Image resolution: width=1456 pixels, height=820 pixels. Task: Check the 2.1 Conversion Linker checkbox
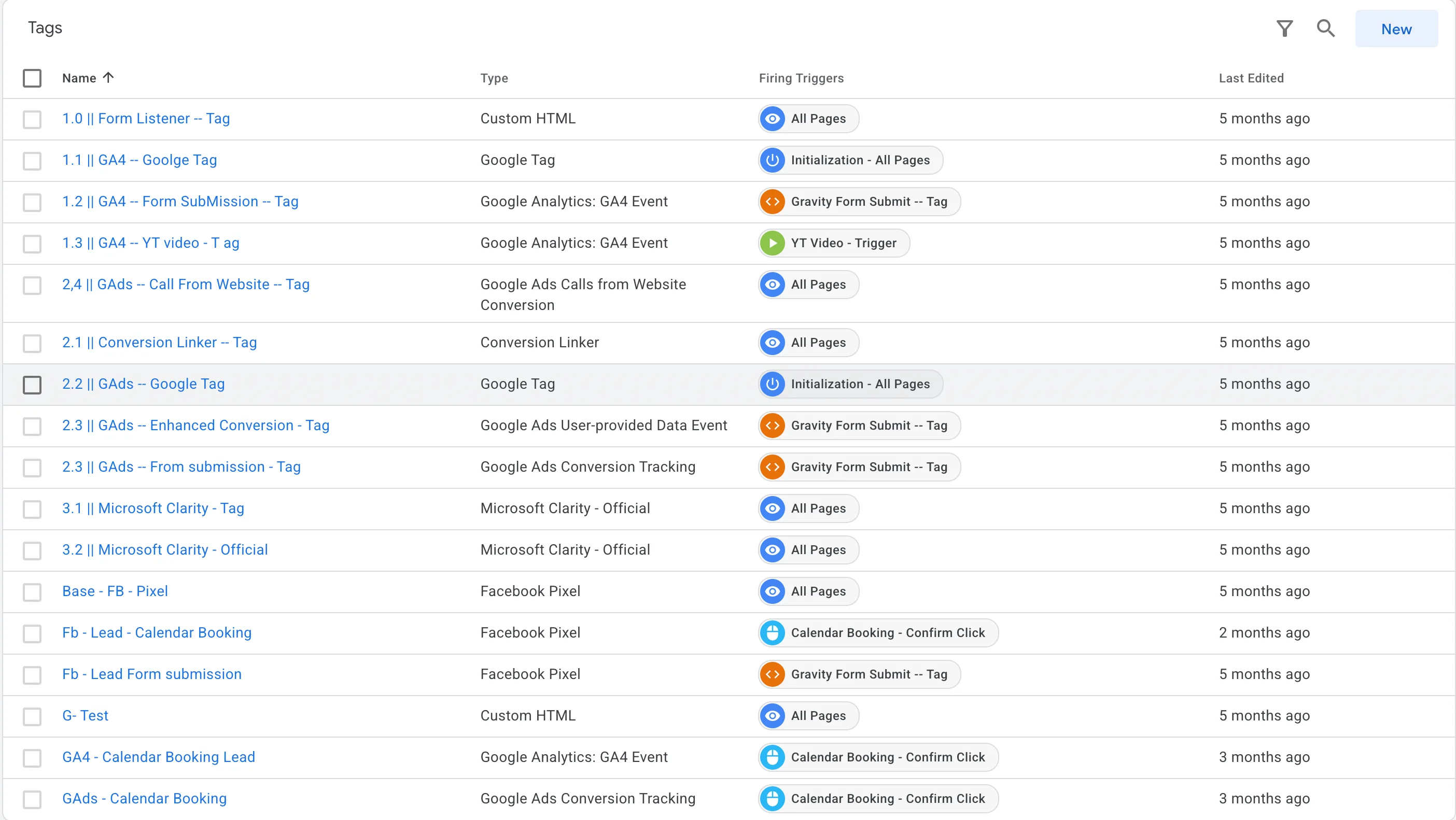tap(32, 343)
